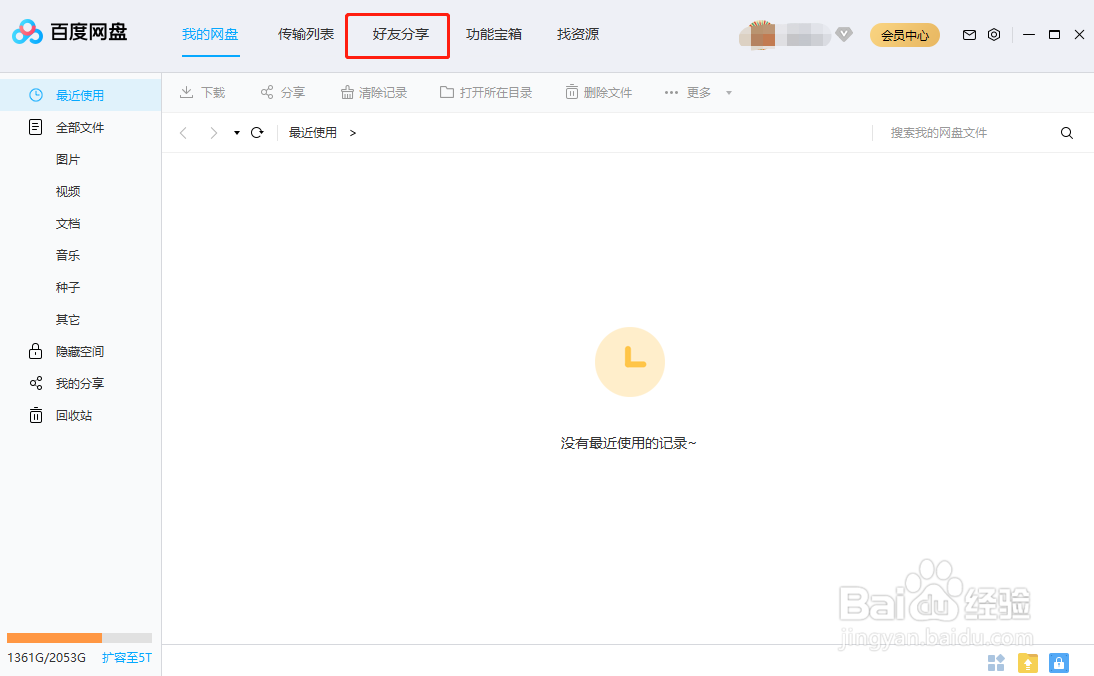This screenshot has height=676, width=1094.
Task: Open the mail notifications envelope icon
Action: pos(968,34)
